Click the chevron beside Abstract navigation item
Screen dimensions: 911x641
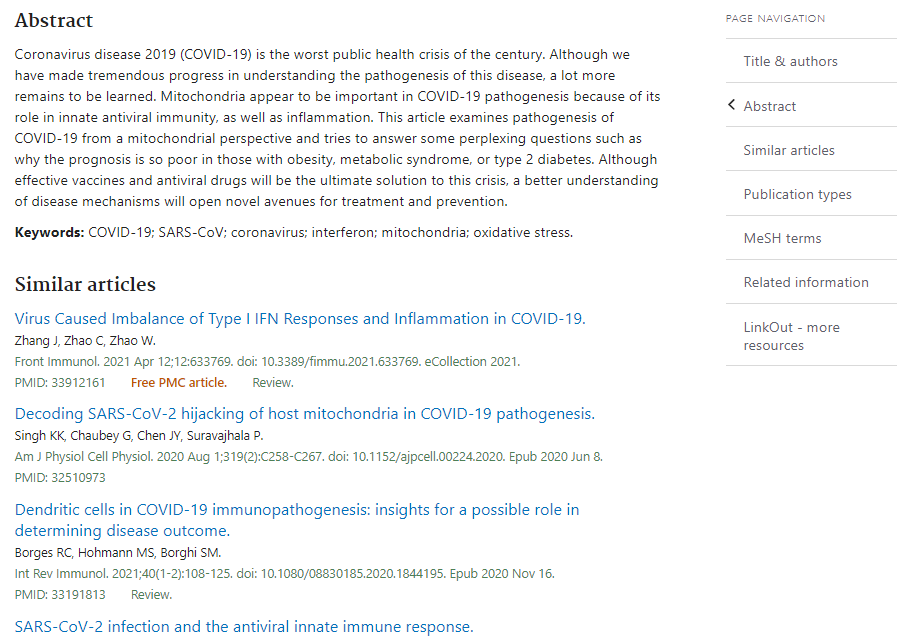coord(731,105)
